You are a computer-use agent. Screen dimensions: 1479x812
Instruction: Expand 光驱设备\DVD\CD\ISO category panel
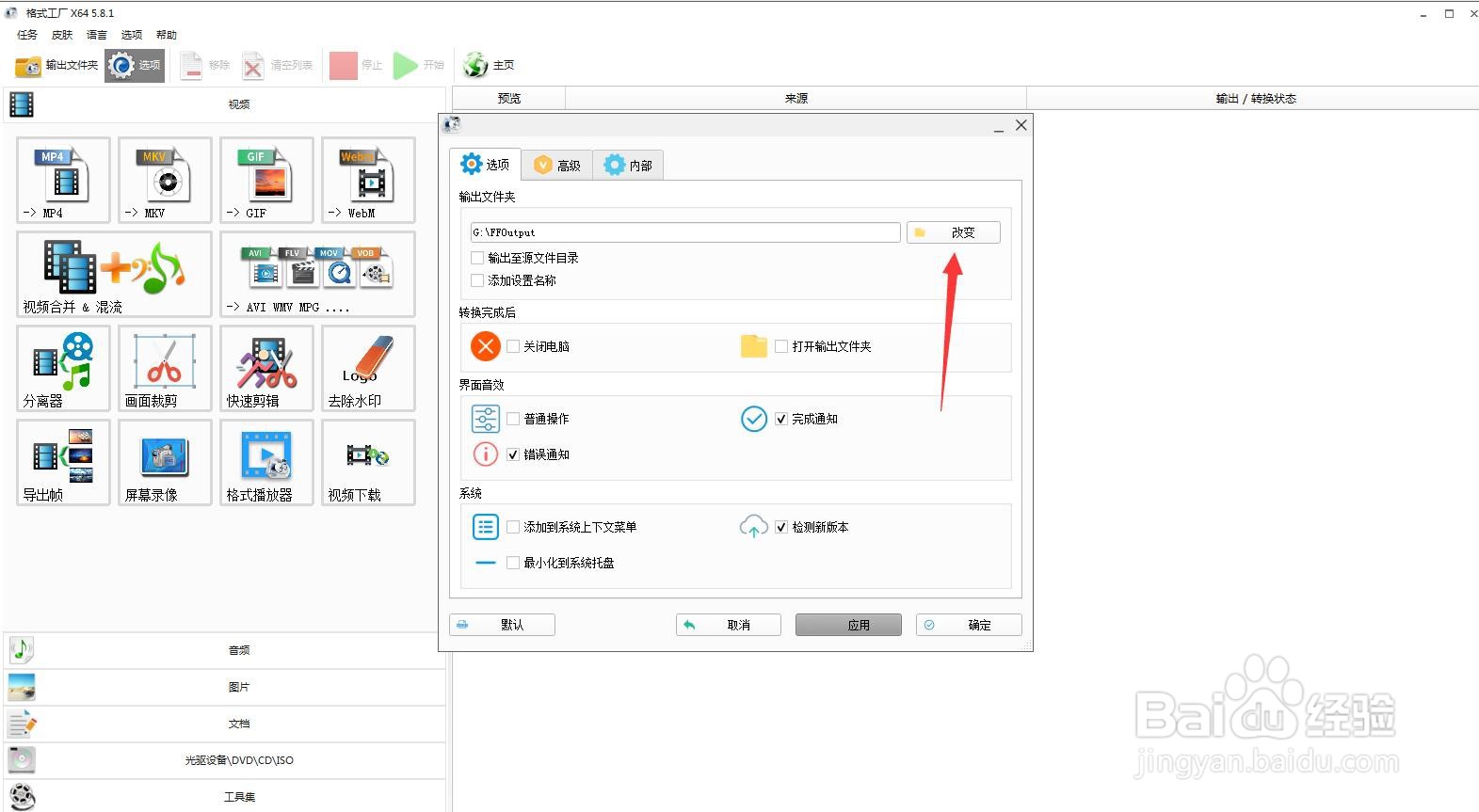226,760
